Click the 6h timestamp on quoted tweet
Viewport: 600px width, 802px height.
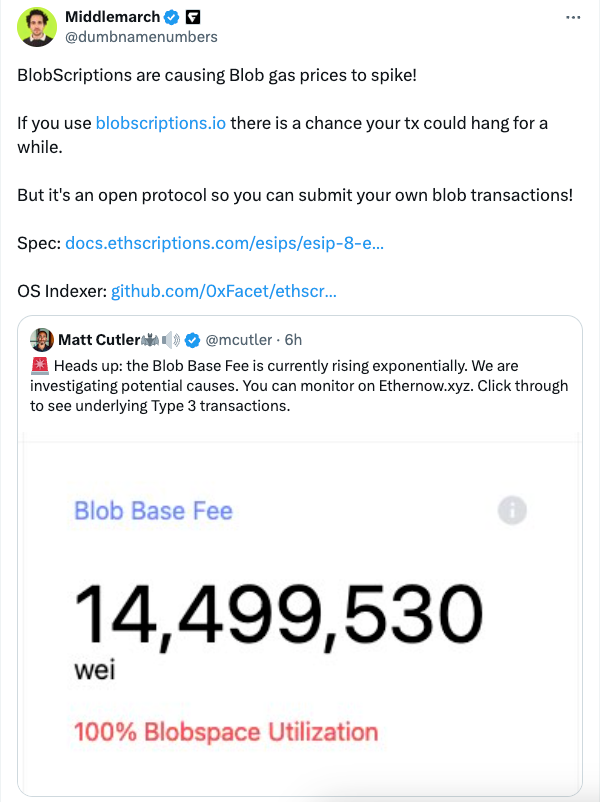click(x=293, y=340)
